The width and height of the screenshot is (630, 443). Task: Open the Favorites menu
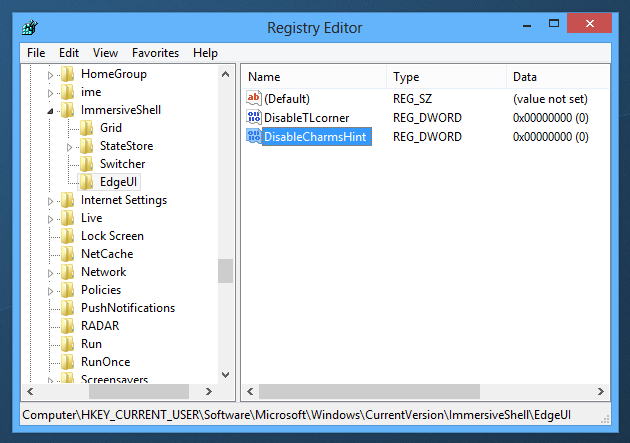155,53
